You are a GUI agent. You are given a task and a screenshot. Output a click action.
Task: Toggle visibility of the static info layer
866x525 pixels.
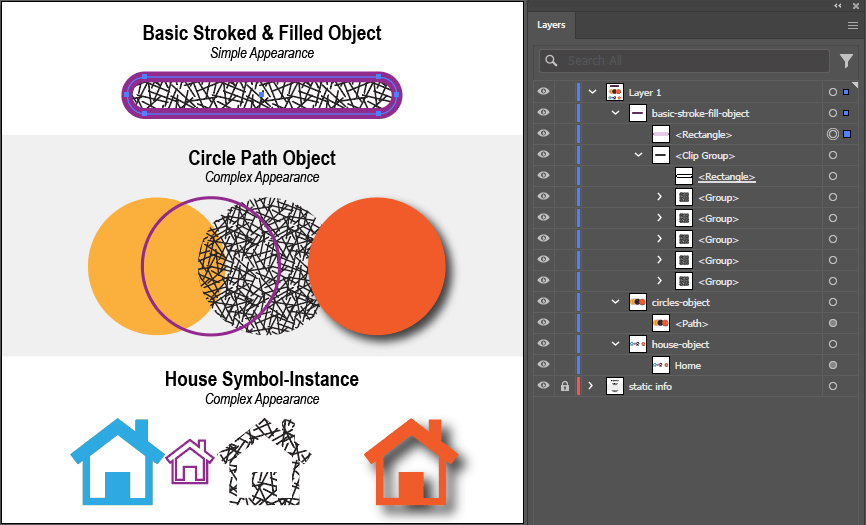coord(544,386)
